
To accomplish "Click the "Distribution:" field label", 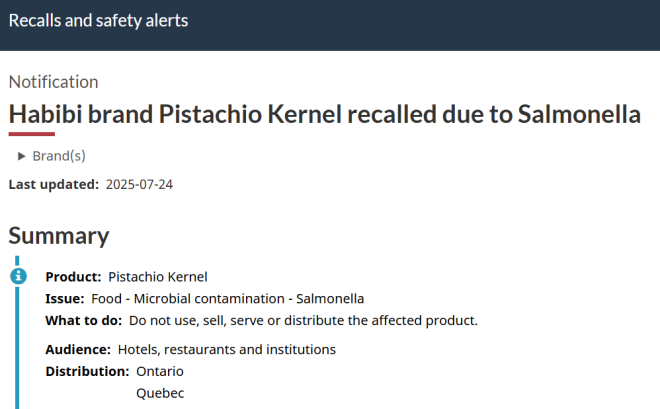I will coord(87,371).
